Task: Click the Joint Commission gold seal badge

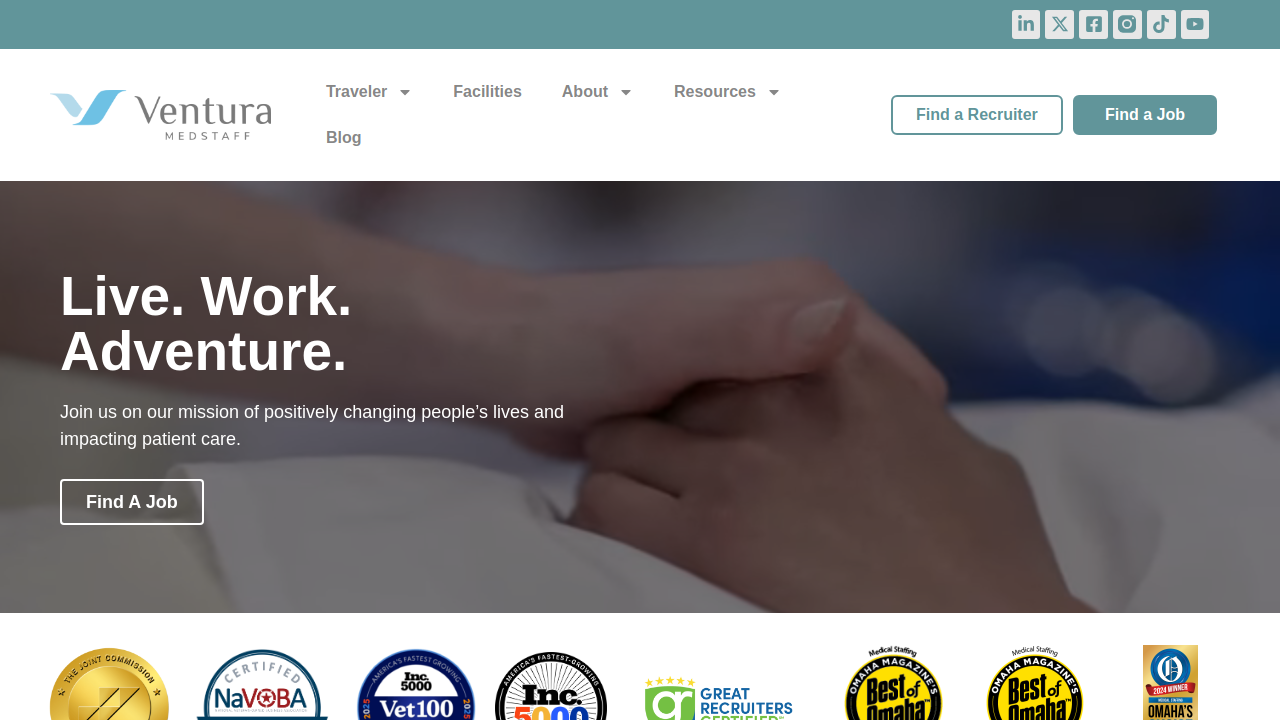Action: (109, 684)
